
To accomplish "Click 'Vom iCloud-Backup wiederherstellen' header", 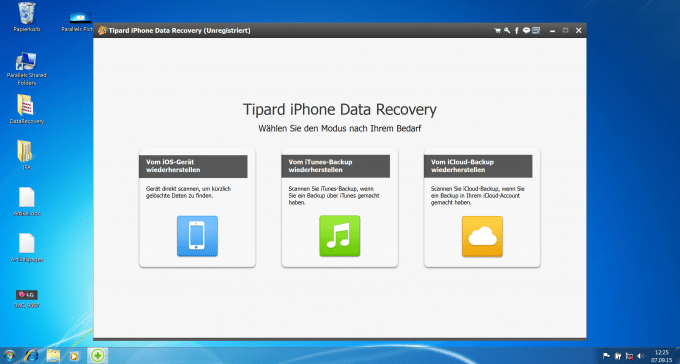I will pyautogui.click(x=478, y=166).
